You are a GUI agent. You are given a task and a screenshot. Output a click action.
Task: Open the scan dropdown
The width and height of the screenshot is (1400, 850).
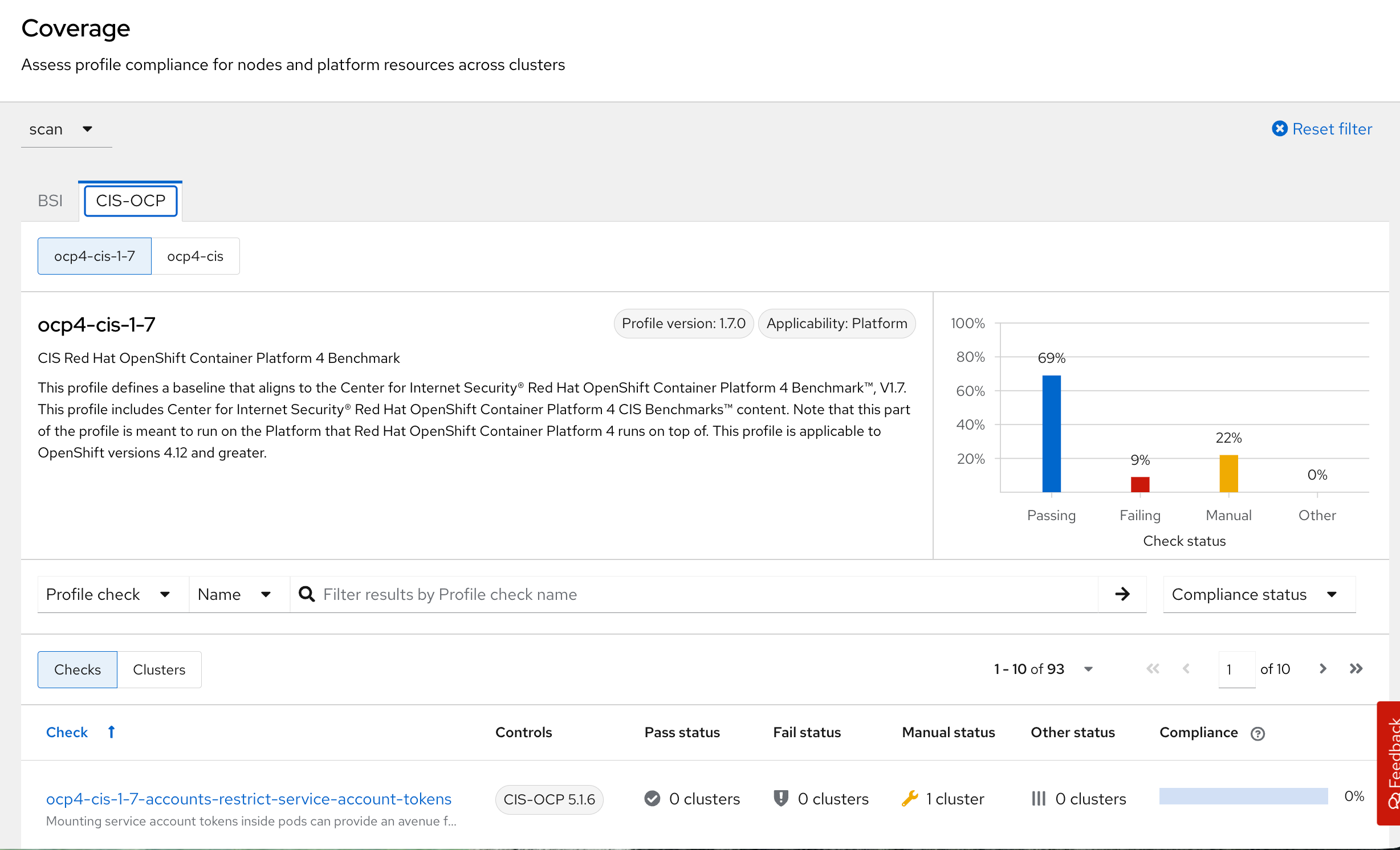point(62,129)
